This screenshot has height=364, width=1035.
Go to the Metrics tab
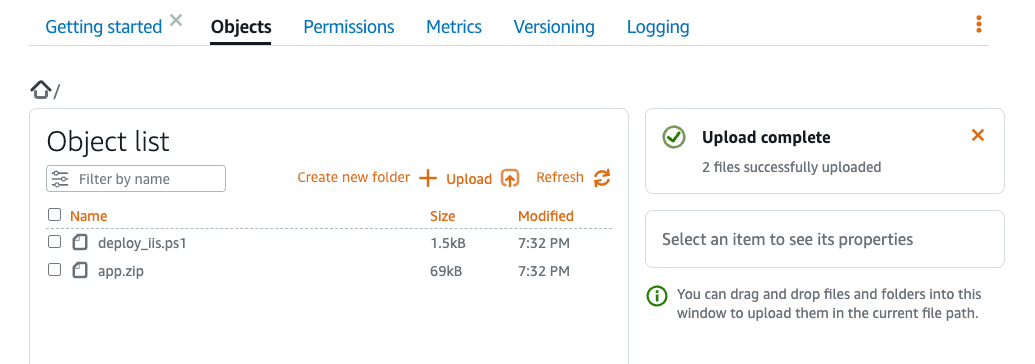[x=454, y=27]
